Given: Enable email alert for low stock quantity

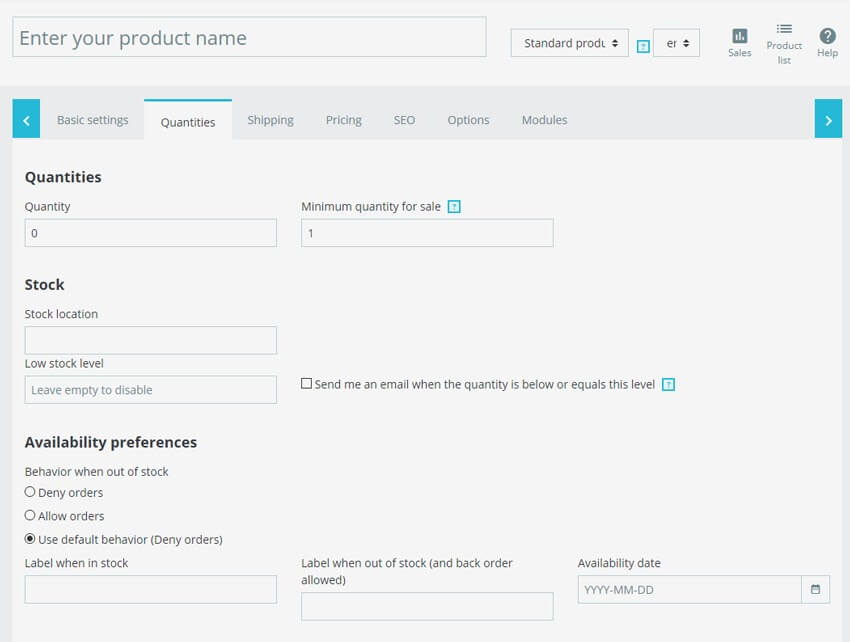Looking at the screenshot, I should click(x=306, y=384).
